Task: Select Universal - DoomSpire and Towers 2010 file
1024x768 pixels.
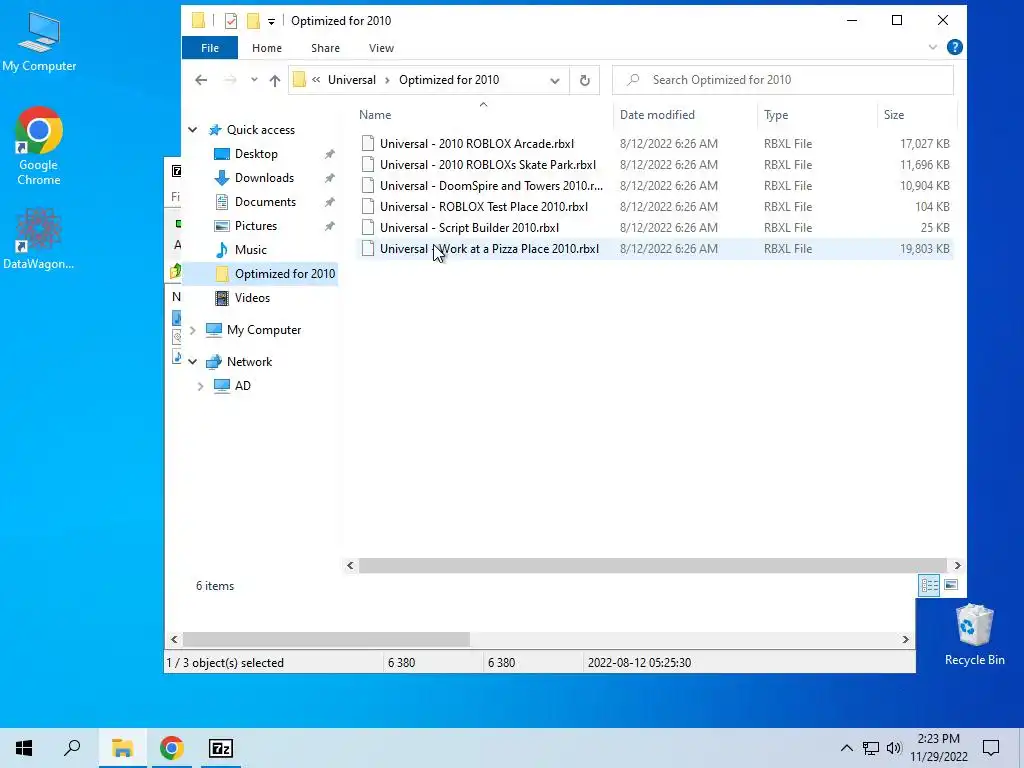Action: point(491,185)
